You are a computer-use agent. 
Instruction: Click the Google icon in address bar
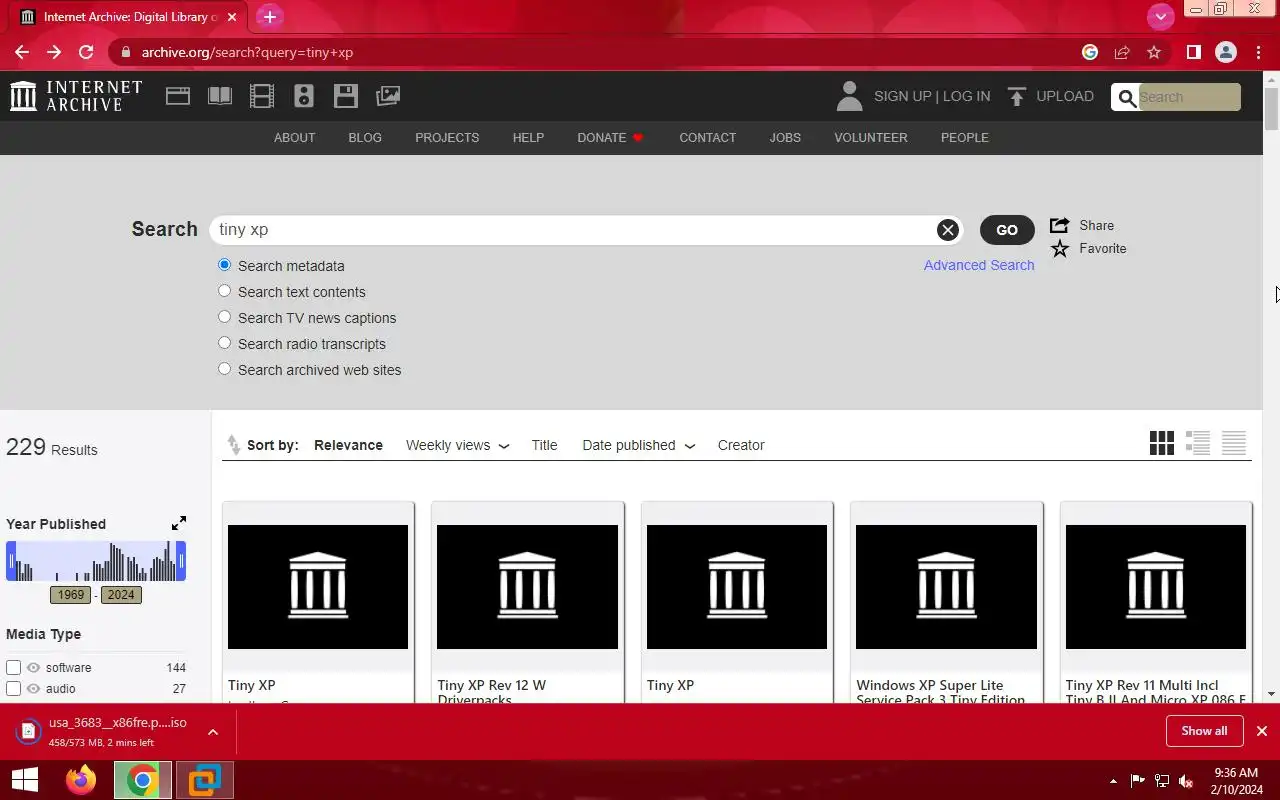tap(1090, 52)
